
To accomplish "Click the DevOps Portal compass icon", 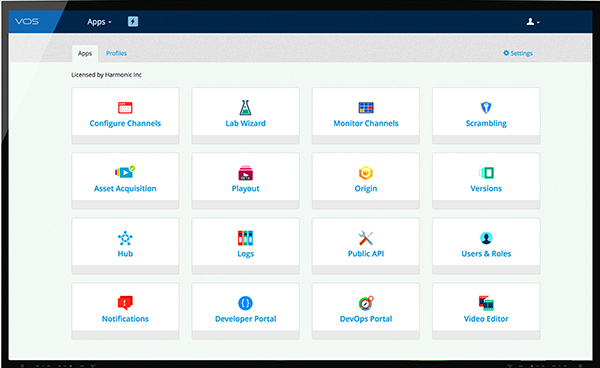I will [366, 303].
